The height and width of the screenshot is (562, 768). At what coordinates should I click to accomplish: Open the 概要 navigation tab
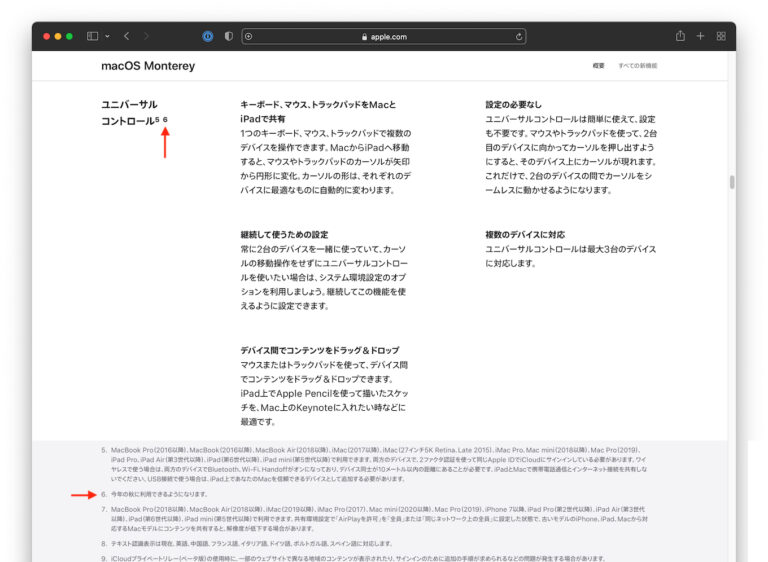tap(599, 66)
